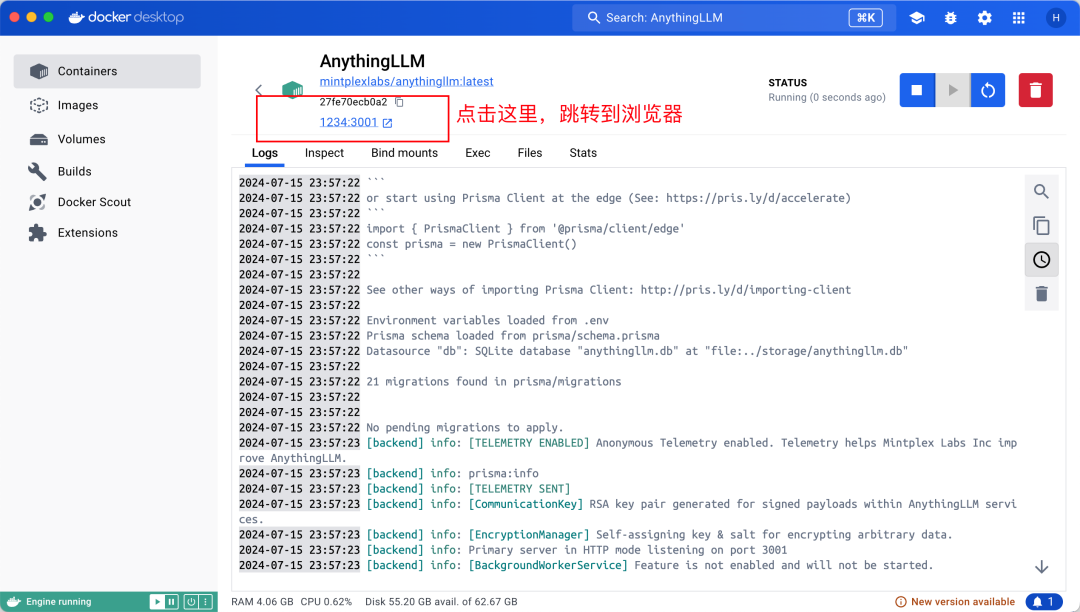Click the 'Environment variables loaded from .env' log line
Screen dimensions: 1080x612
(x=488, y=320)
